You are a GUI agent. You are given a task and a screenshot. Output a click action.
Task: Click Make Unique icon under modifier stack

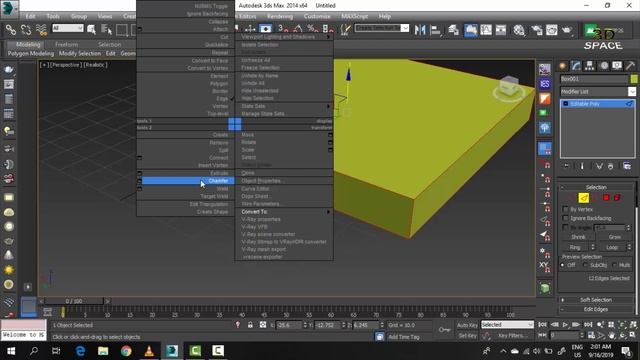599,166
